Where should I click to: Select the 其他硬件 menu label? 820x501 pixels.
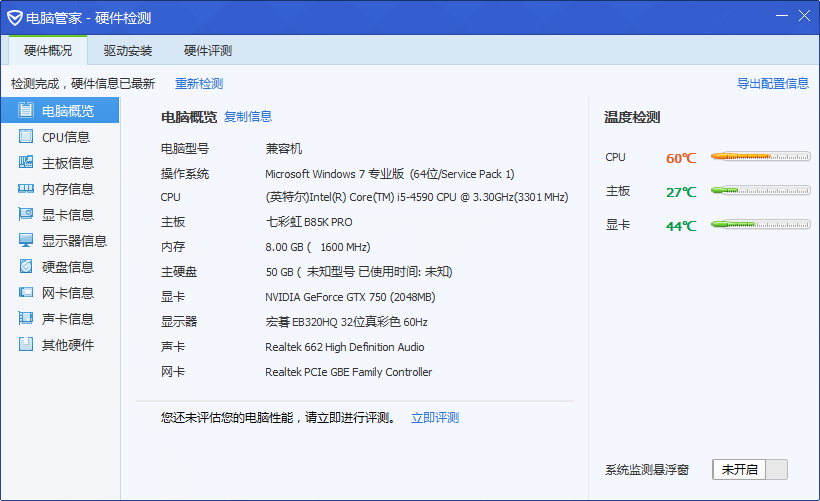(x=68, y=345)
